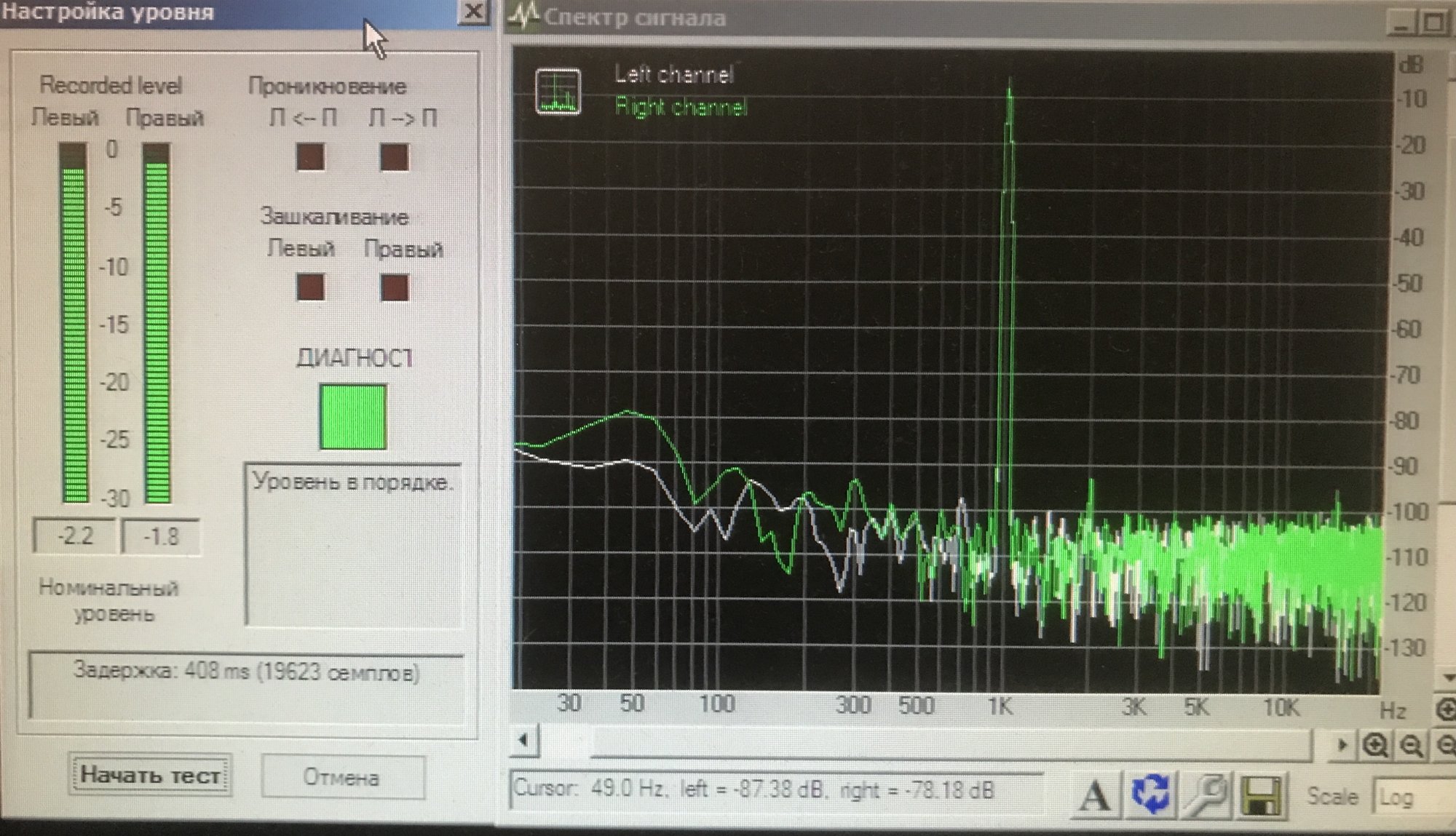Click the green ДИАГНОСТ status square
This screenshot has height=836, width=1456.
pos(353,417)
